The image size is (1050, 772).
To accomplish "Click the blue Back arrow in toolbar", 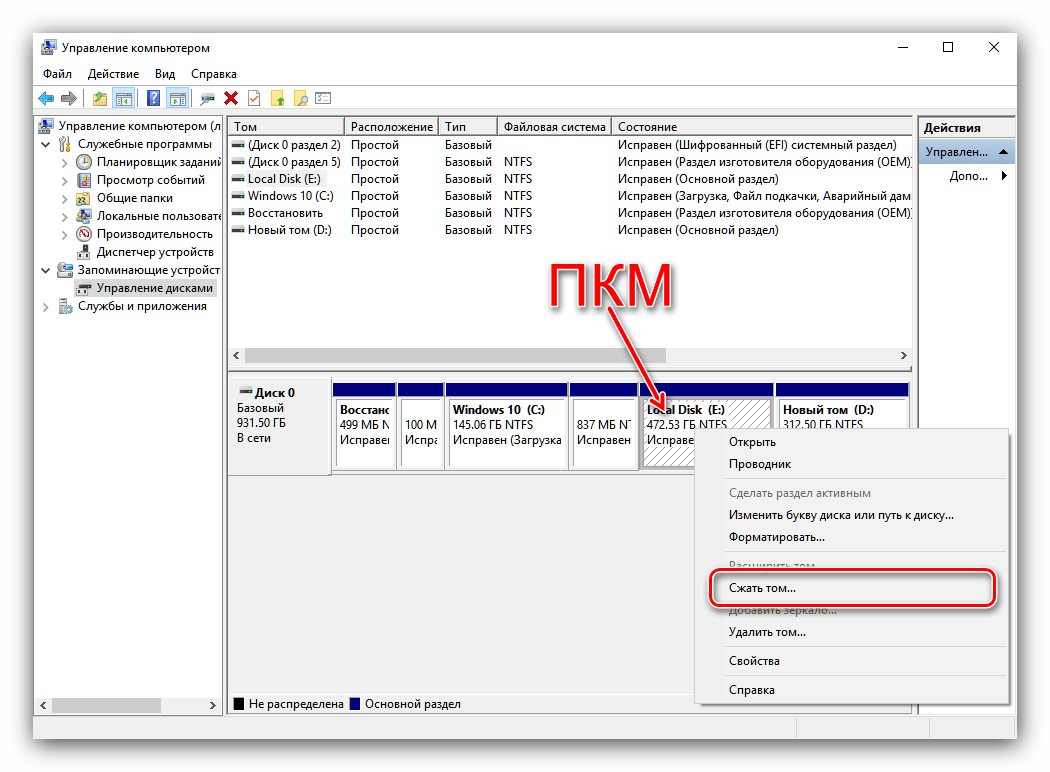I will pos(46,98).
